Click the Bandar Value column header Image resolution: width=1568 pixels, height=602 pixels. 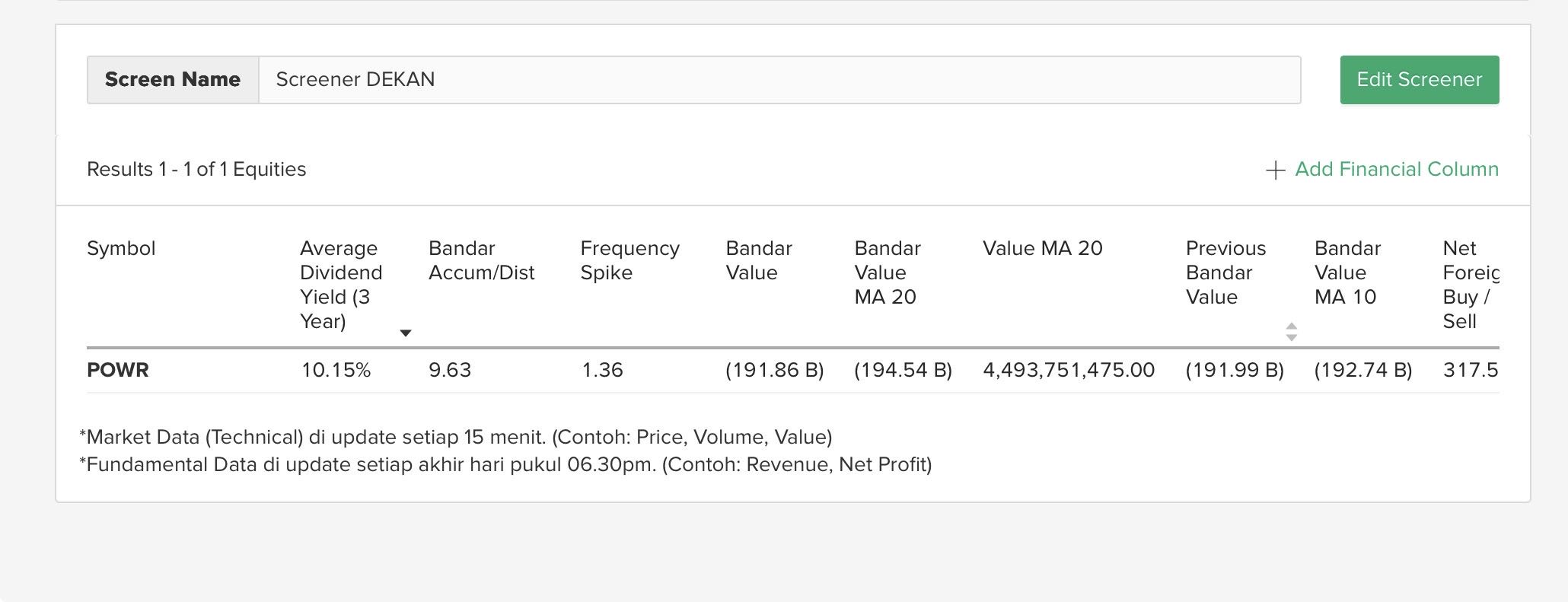click(x=758, y=260)
